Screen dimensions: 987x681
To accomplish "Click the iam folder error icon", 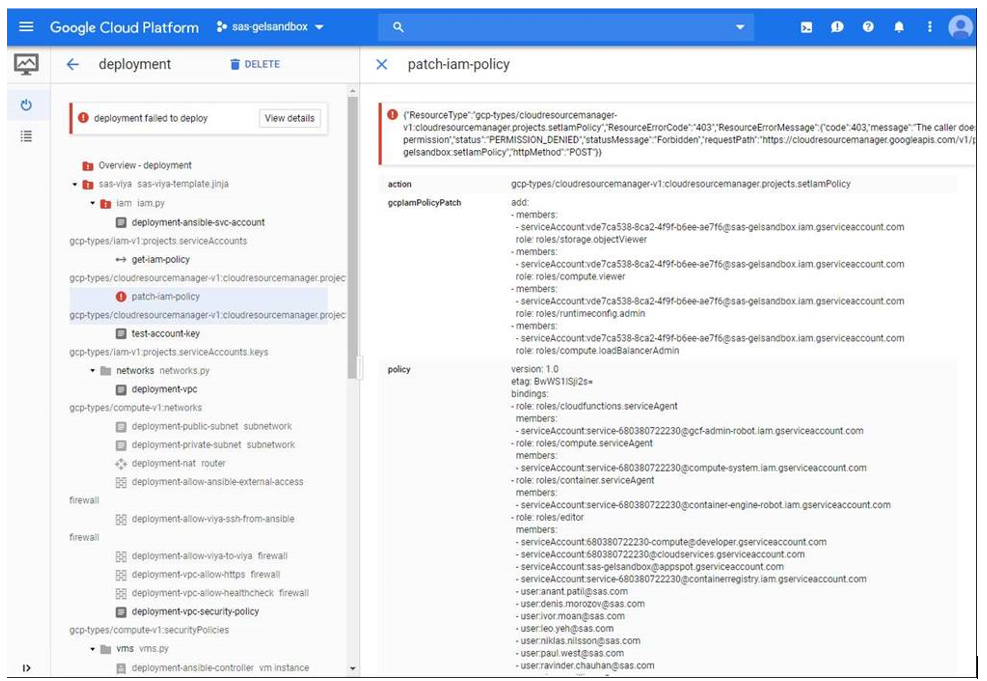I will point(106,203).
